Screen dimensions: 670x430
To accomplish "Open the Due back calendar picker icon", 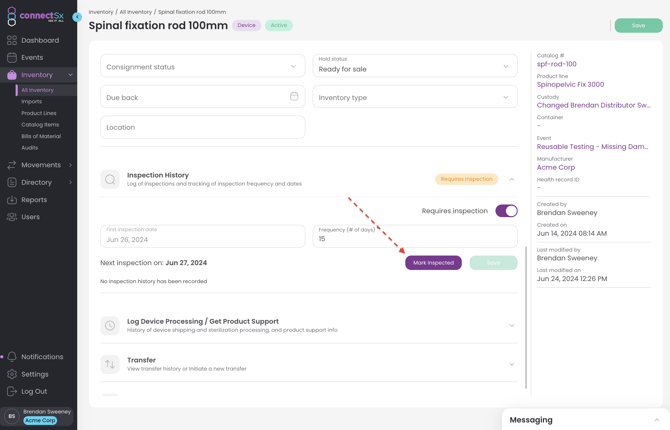I will (x=294, y=97).
